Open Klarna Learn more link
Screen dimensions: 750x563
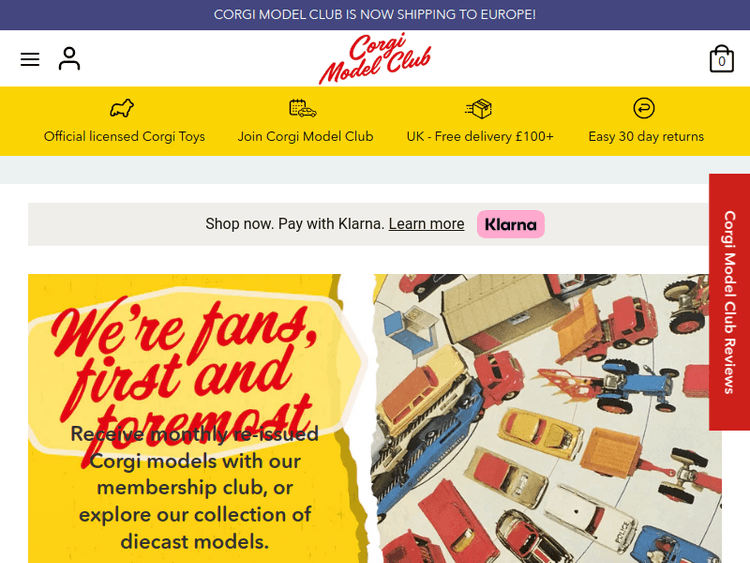click(426, 224)
